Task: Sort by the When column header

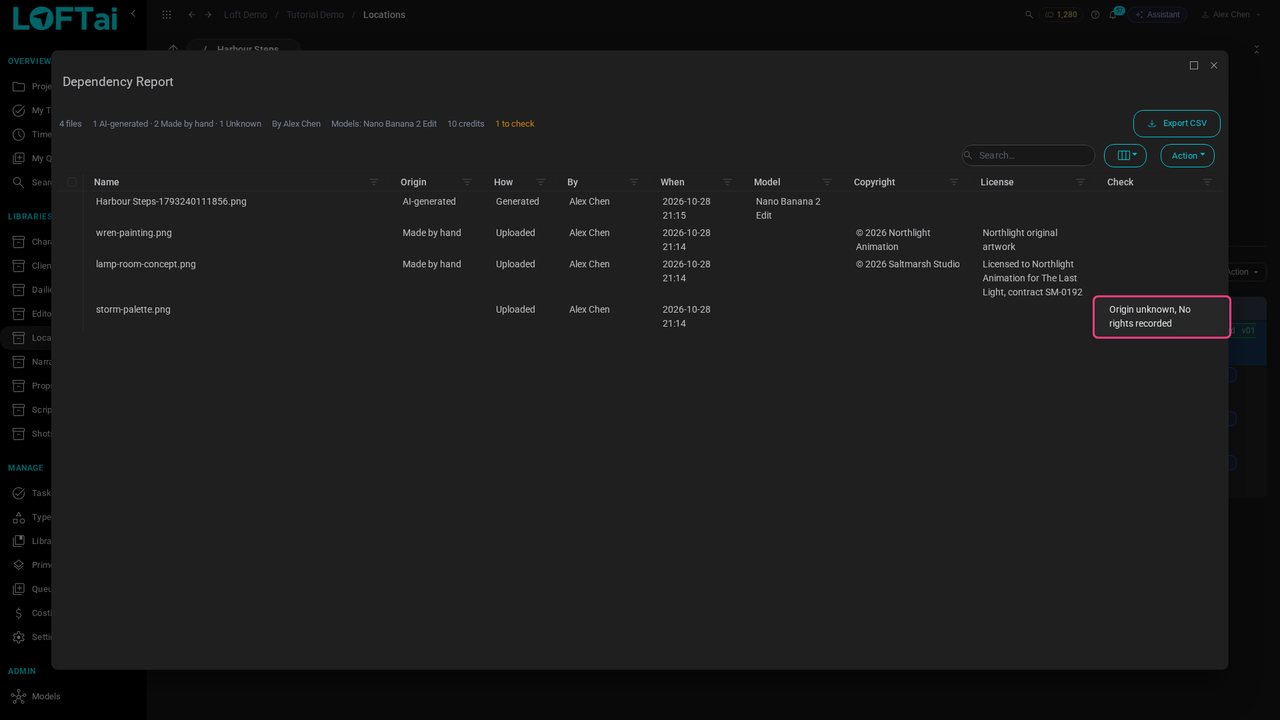Action: pos(672,182)
